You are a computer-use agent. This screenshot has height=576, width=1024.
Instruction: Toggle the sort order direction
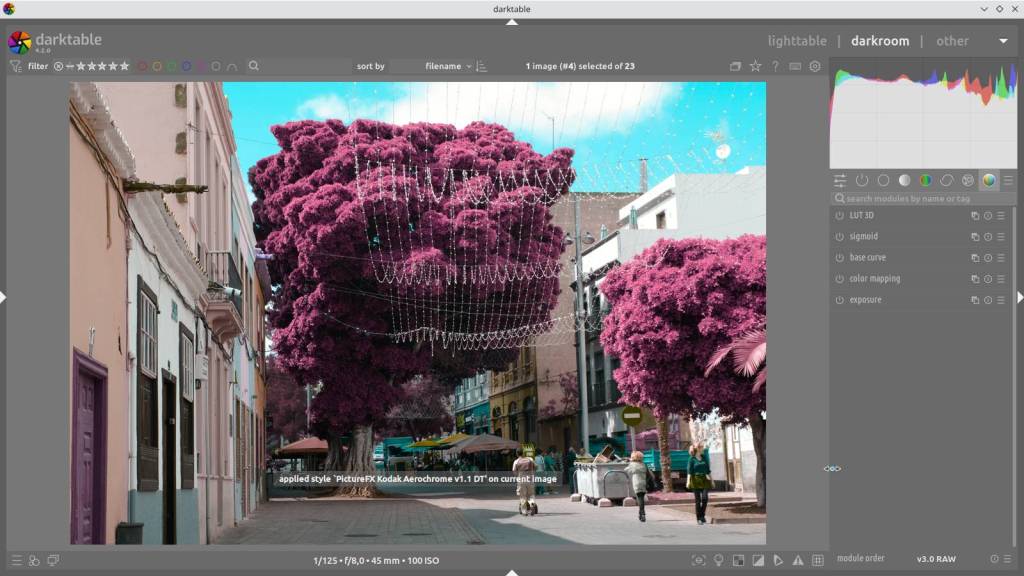point(481,66)
